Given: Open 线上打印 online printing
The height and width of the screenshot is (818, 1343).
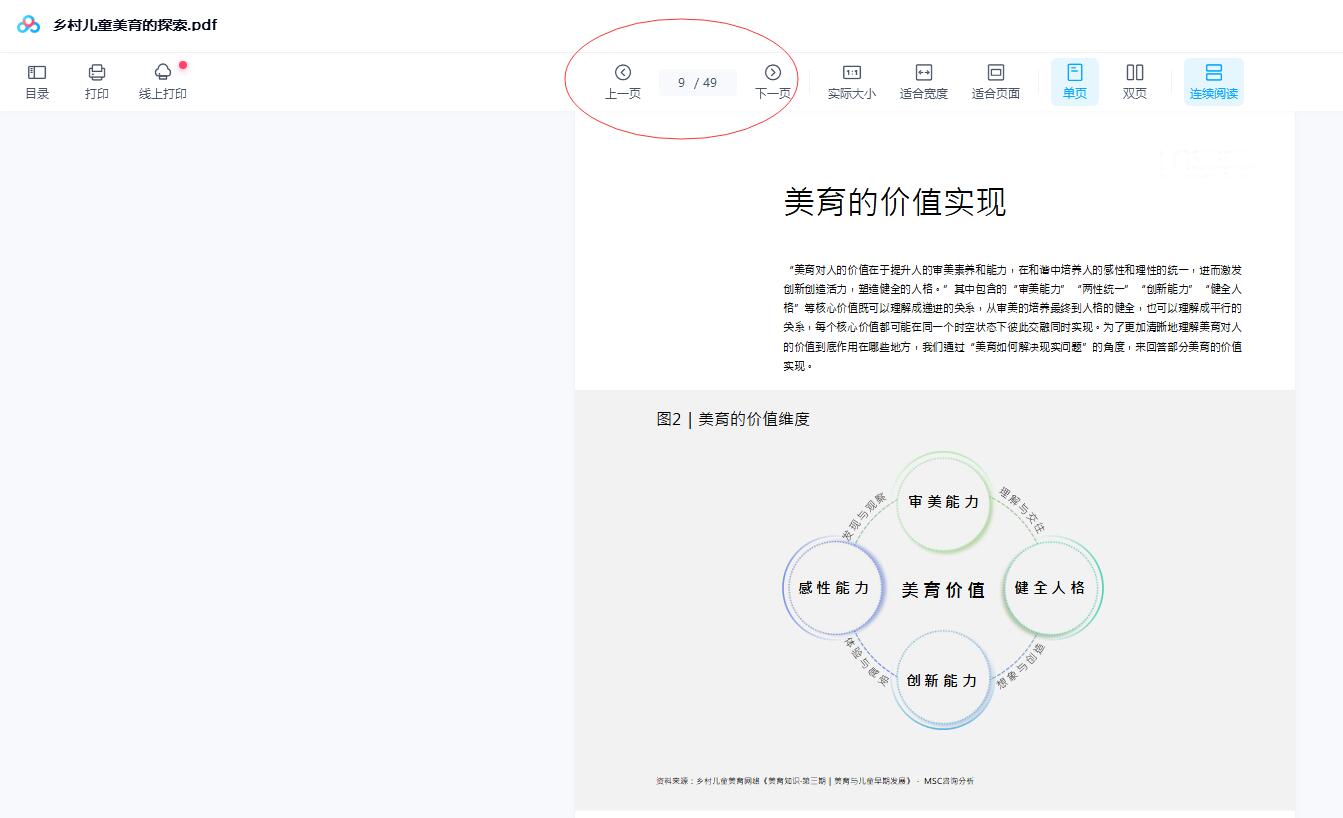Looking at the screenshot, I should (x=162, y=82).
